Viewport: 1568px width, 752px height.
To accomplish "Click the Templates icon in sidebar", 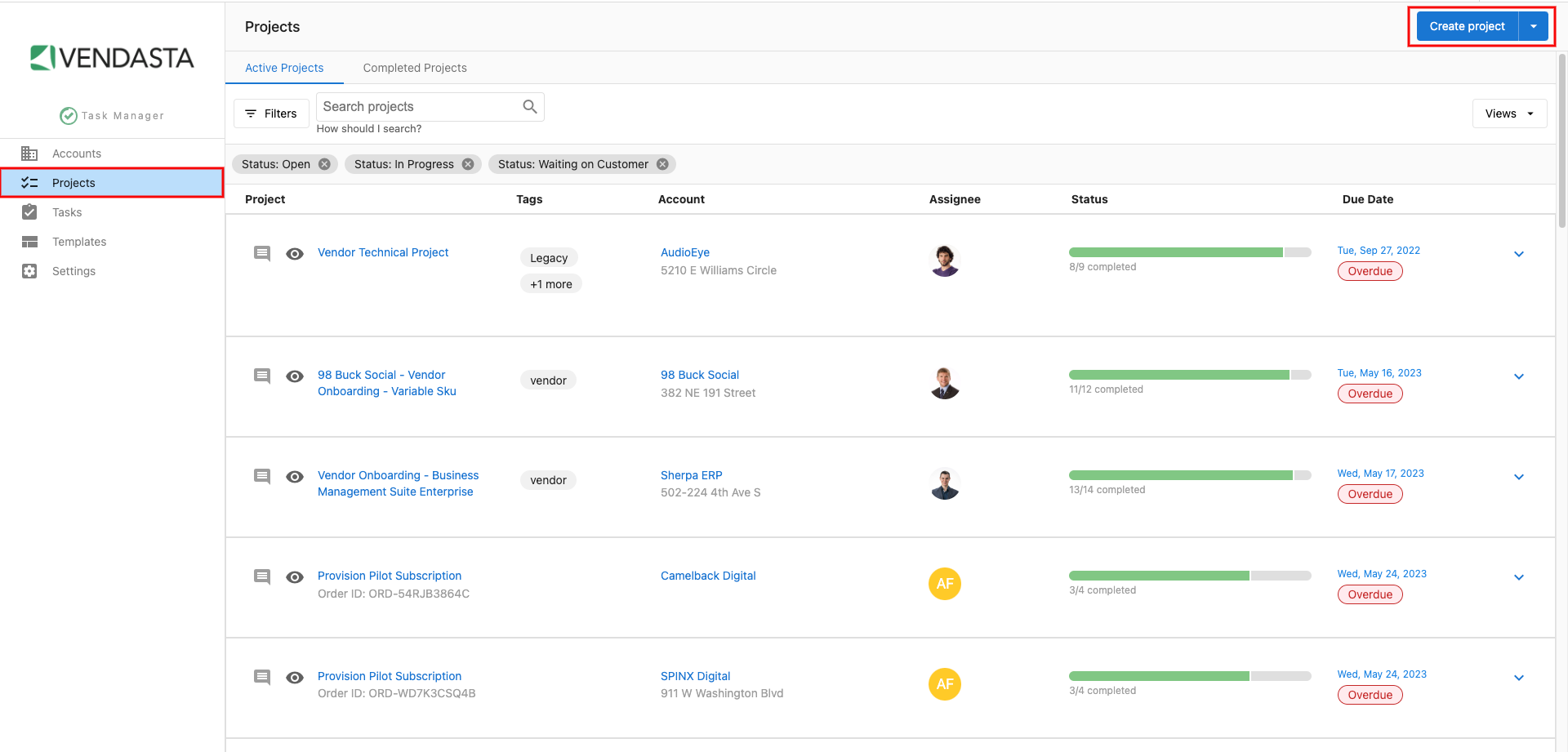I will 29,242.
